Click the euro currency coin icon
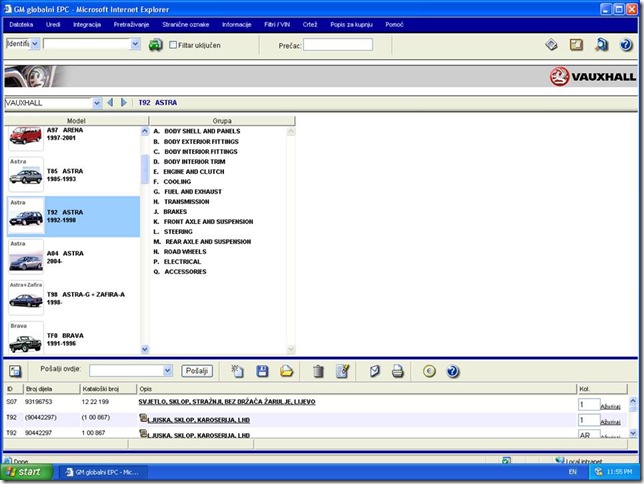644x484 pixels. (x=429, y=371)
